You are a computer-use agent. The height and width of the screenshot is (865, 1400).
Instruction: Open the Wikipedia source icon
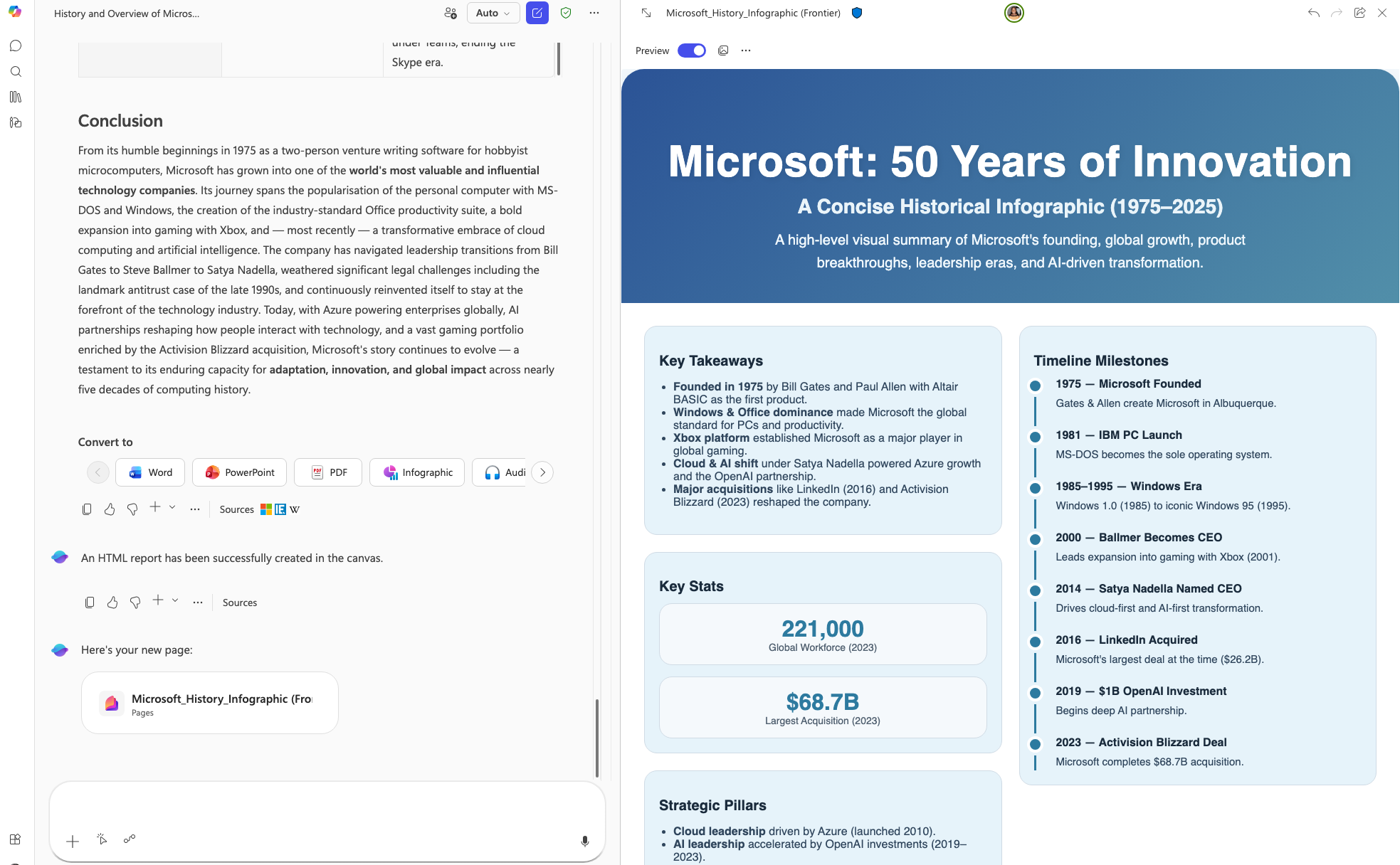[x=293, y=509]
